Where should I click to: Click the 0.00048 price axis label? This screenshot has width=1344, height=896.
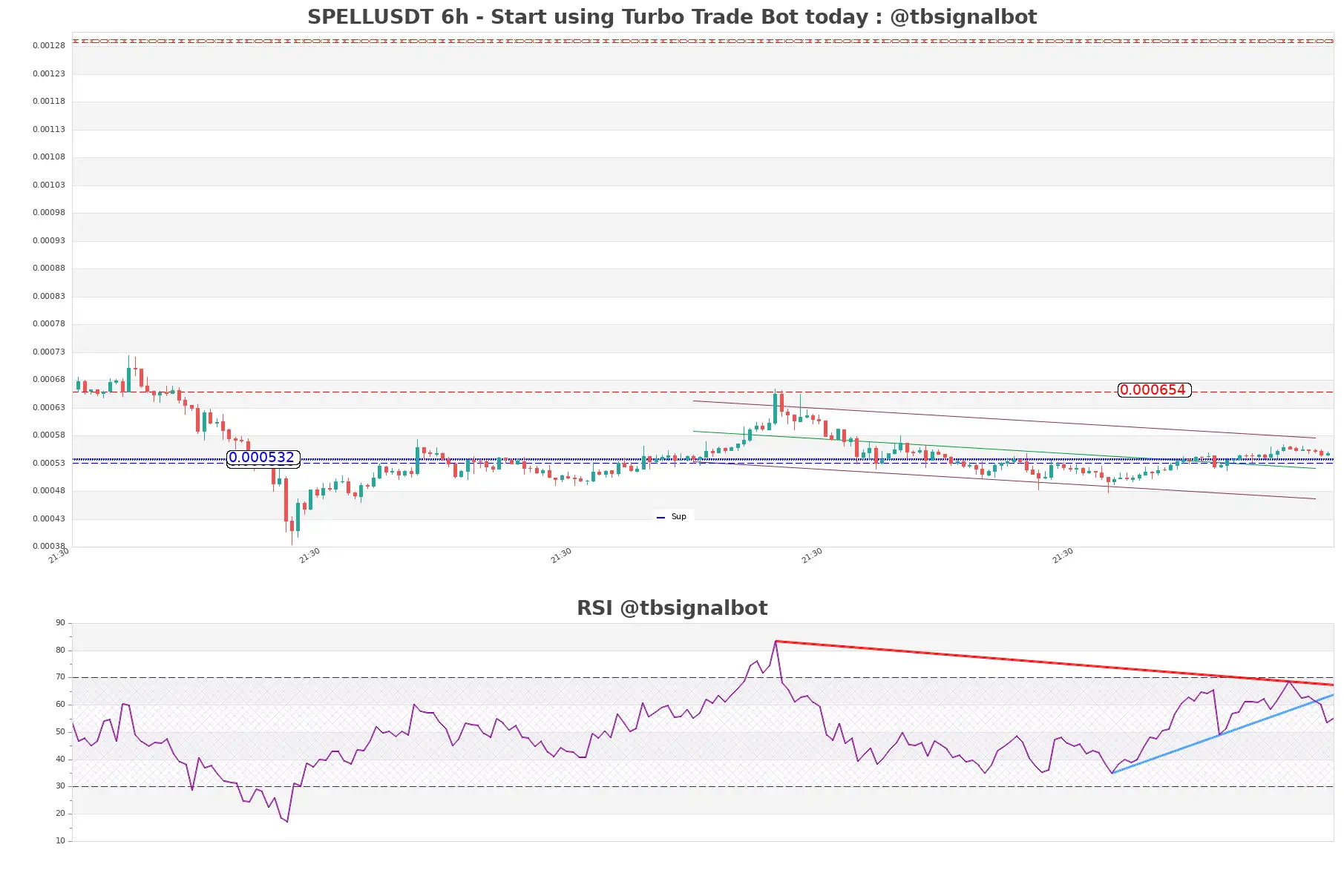pyautogui.click(x=49, y=490)
